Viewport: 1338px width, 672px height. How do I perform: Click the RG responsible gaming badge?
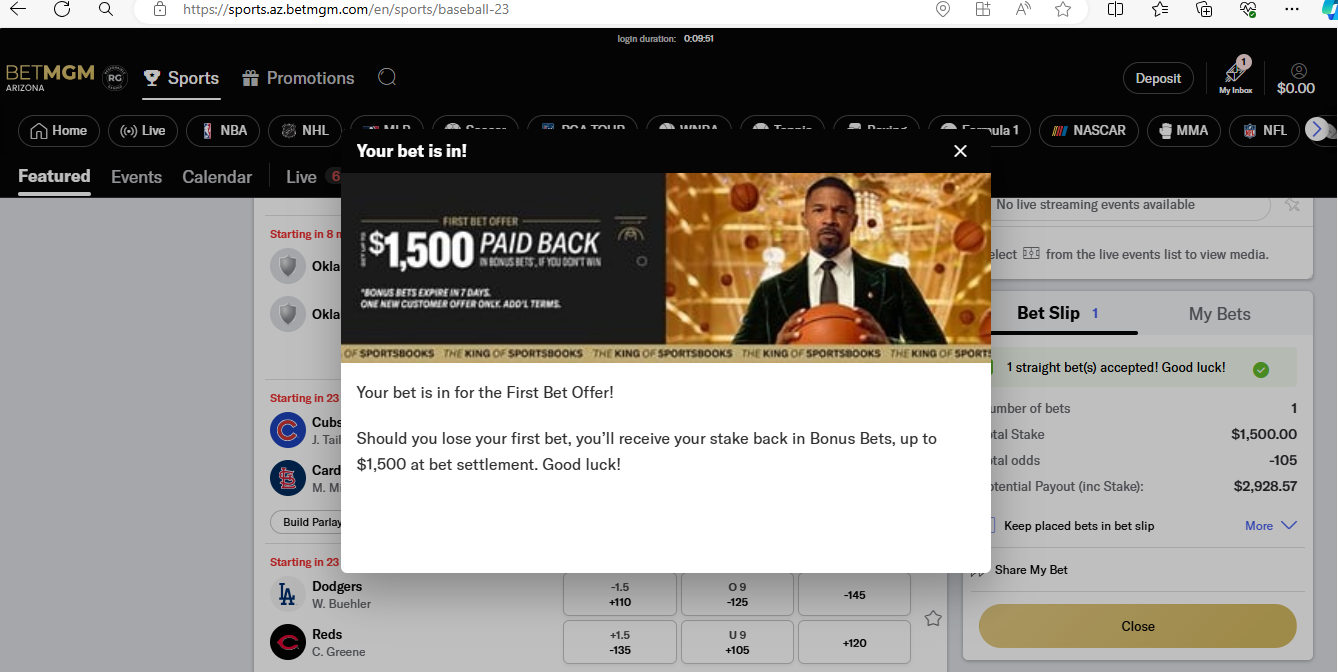point(115,78)
